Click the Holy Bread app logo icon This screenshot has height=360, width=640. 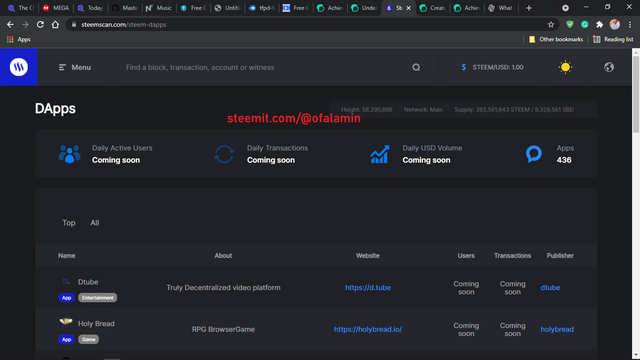tap(66, 322)
